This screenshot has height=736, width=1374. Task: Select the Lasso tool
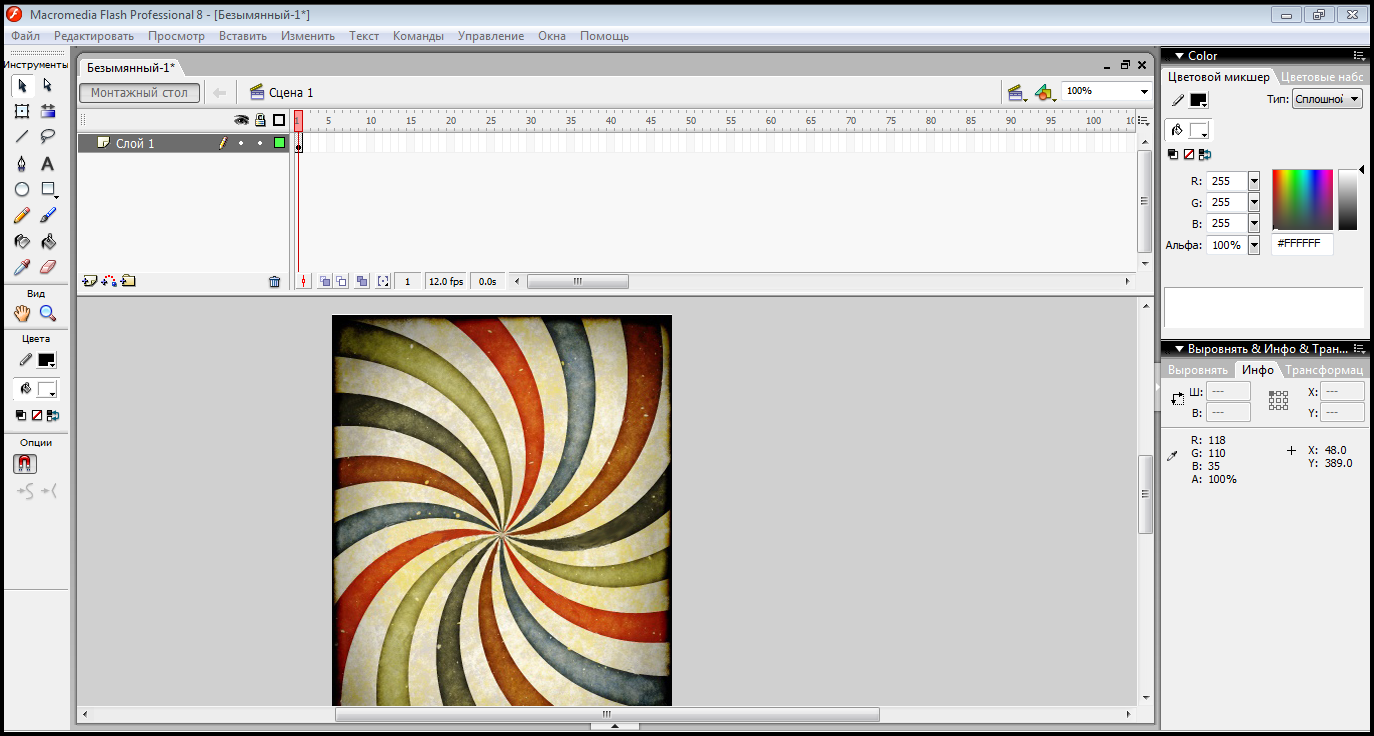point(47,137)
